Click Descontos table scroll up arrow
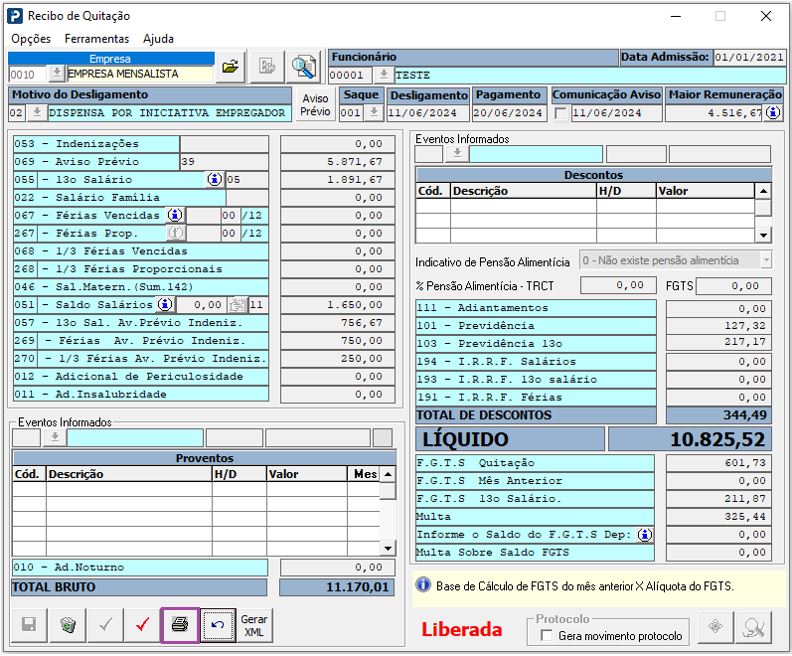Image resolution: width=792 pixels, height=656 pixels. pos(763,191)
